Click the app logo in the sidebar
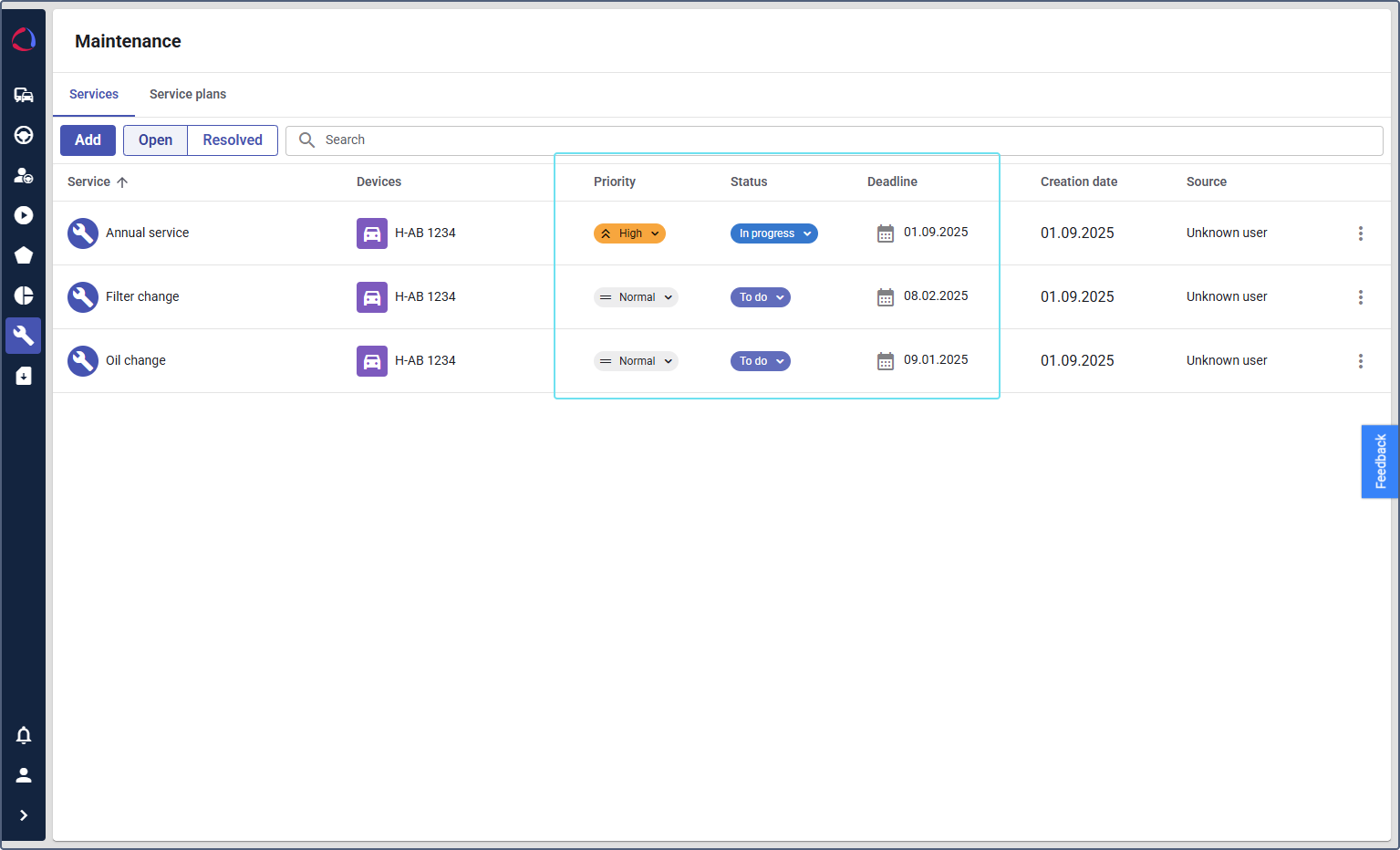The width and height of the screenshot is (1400, 850). coord(24,39)
